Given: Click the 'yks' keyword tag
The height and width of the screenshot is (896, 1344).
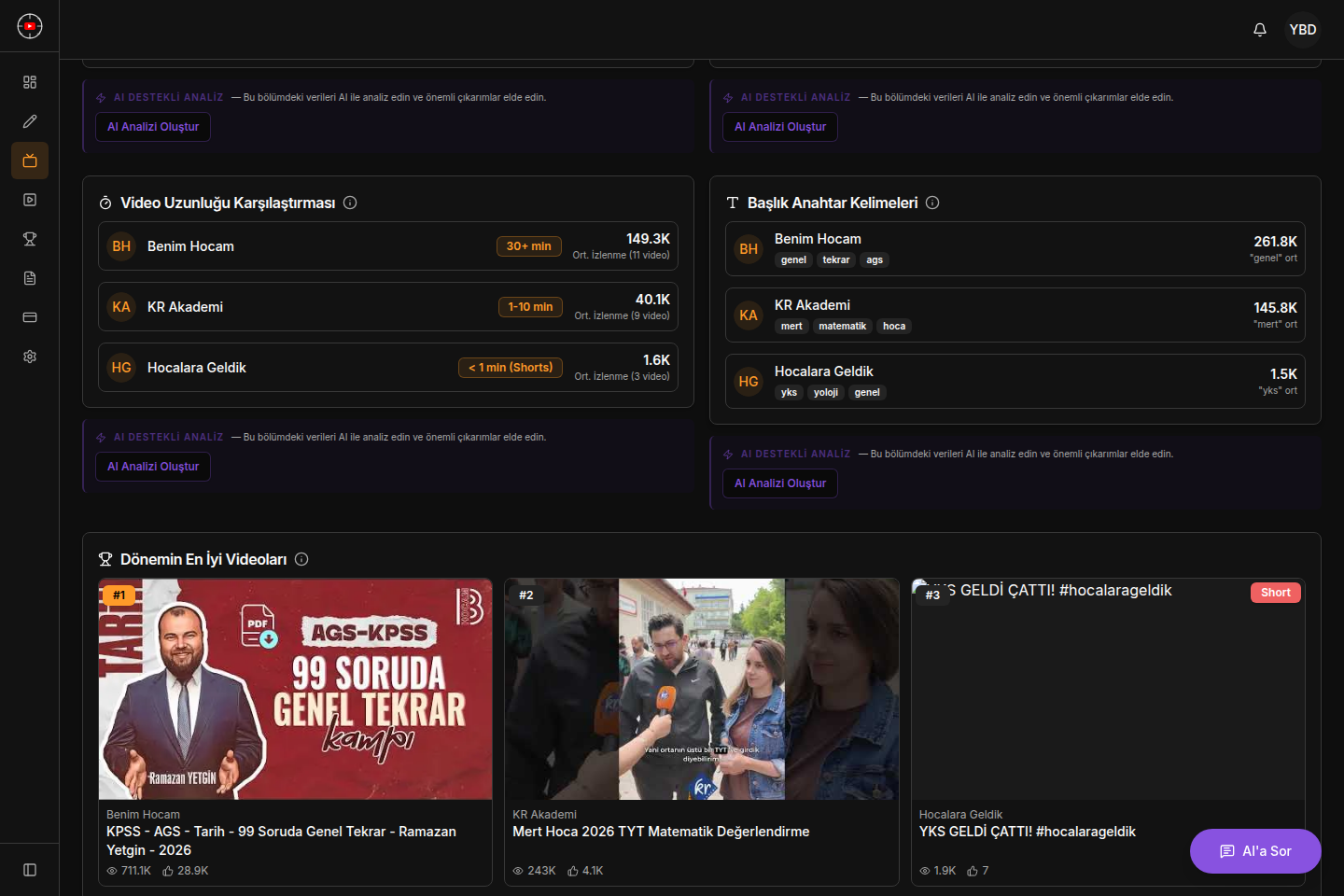Looking at the screenshot, I should pyautogui.click(x=789, y=393).
